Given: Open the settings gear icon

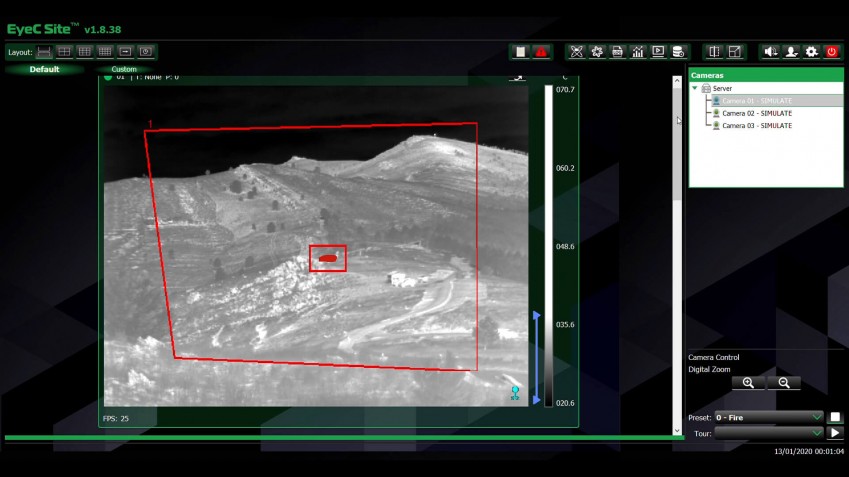Looking at the screenshot, I should coord(811,52).
